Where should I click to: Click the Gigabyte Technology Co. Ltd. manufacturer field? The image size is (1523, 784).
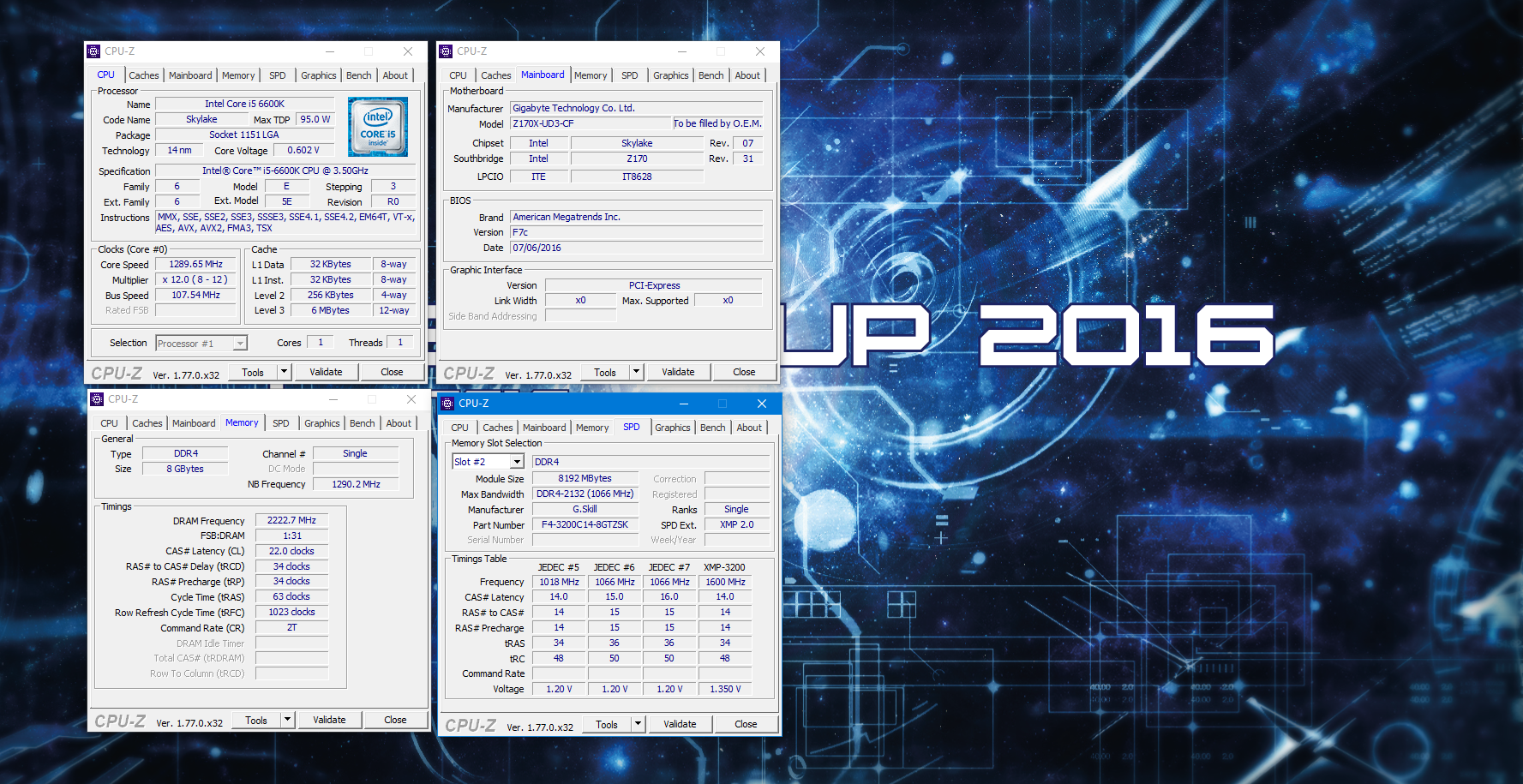click(x=636, y=109)
